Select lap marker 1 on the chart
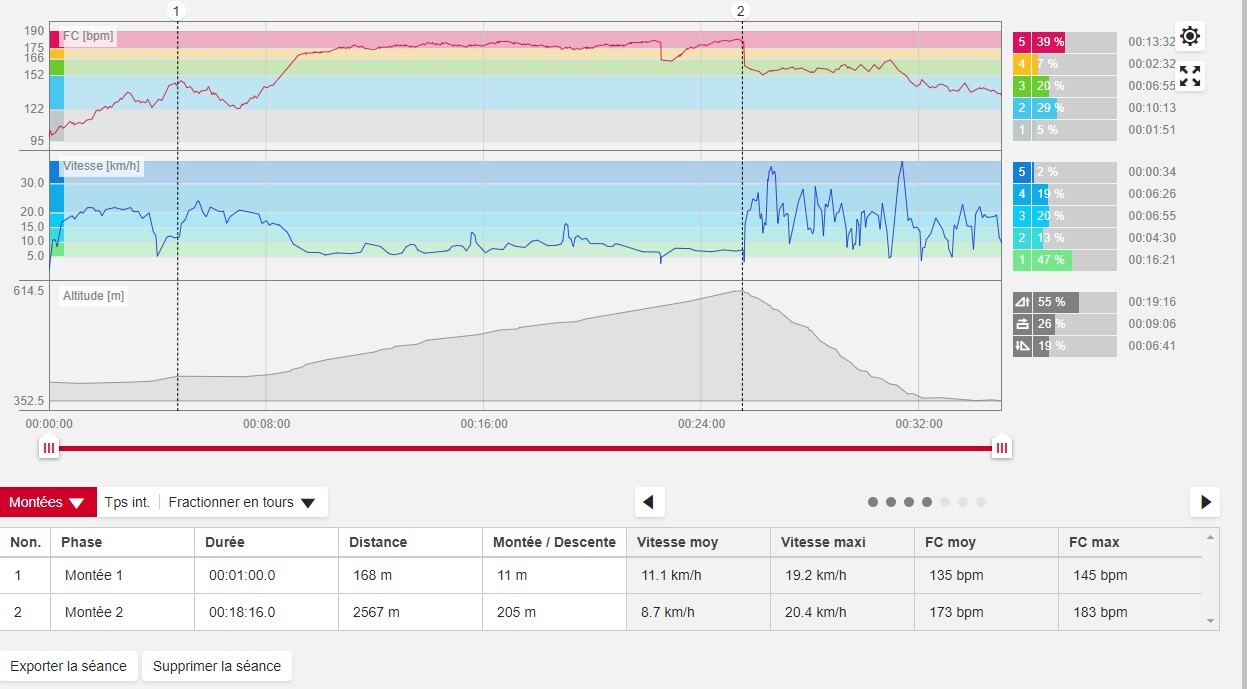This screenshot has width=1247, height=689. (x=177, y=11)
